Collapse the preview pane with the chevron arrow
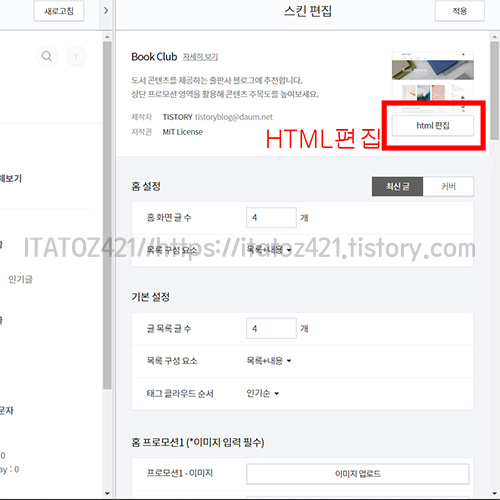 (x=106, y=11)
